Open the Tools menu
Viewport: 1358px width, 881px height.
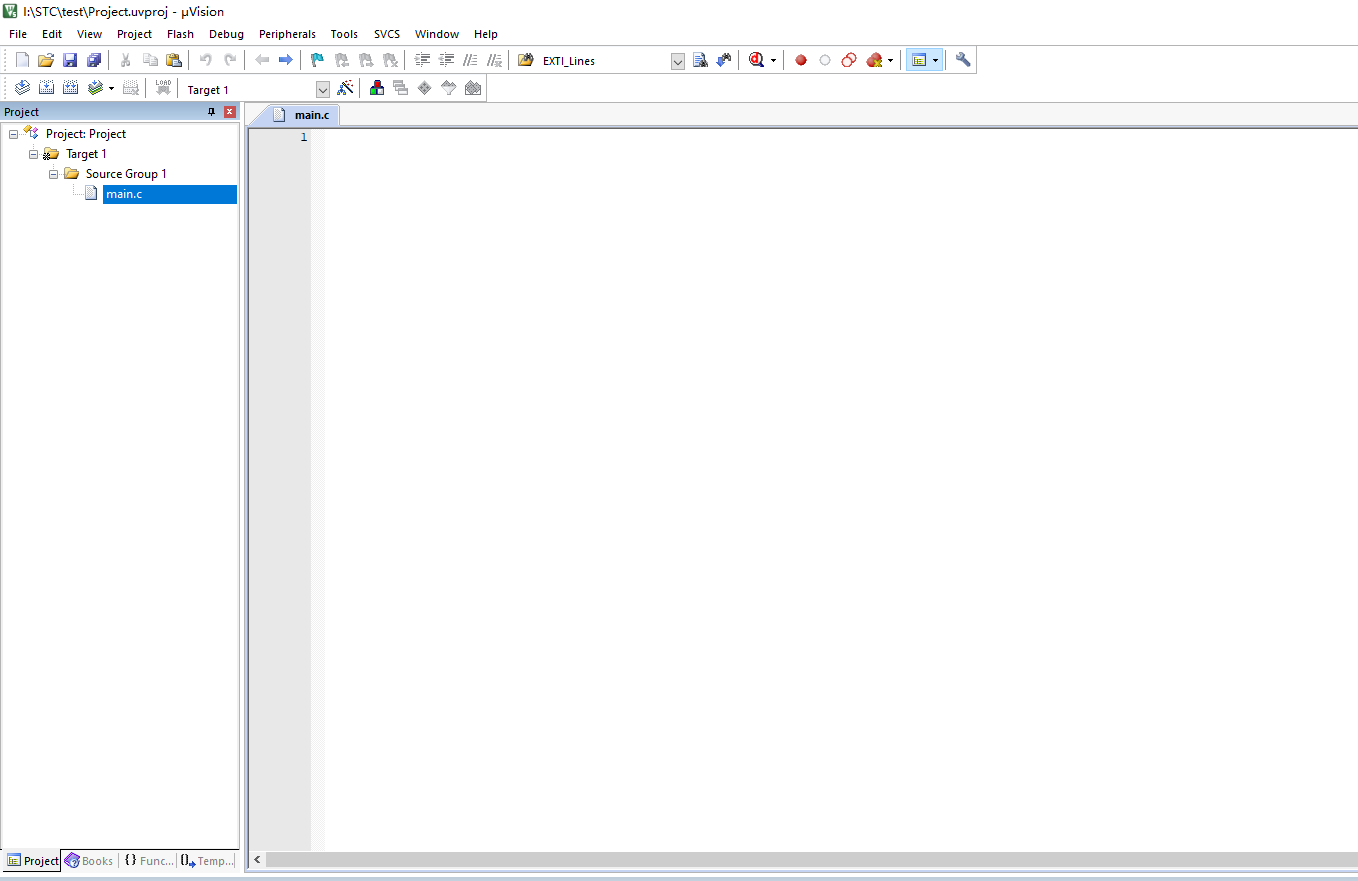pos(344,34)
